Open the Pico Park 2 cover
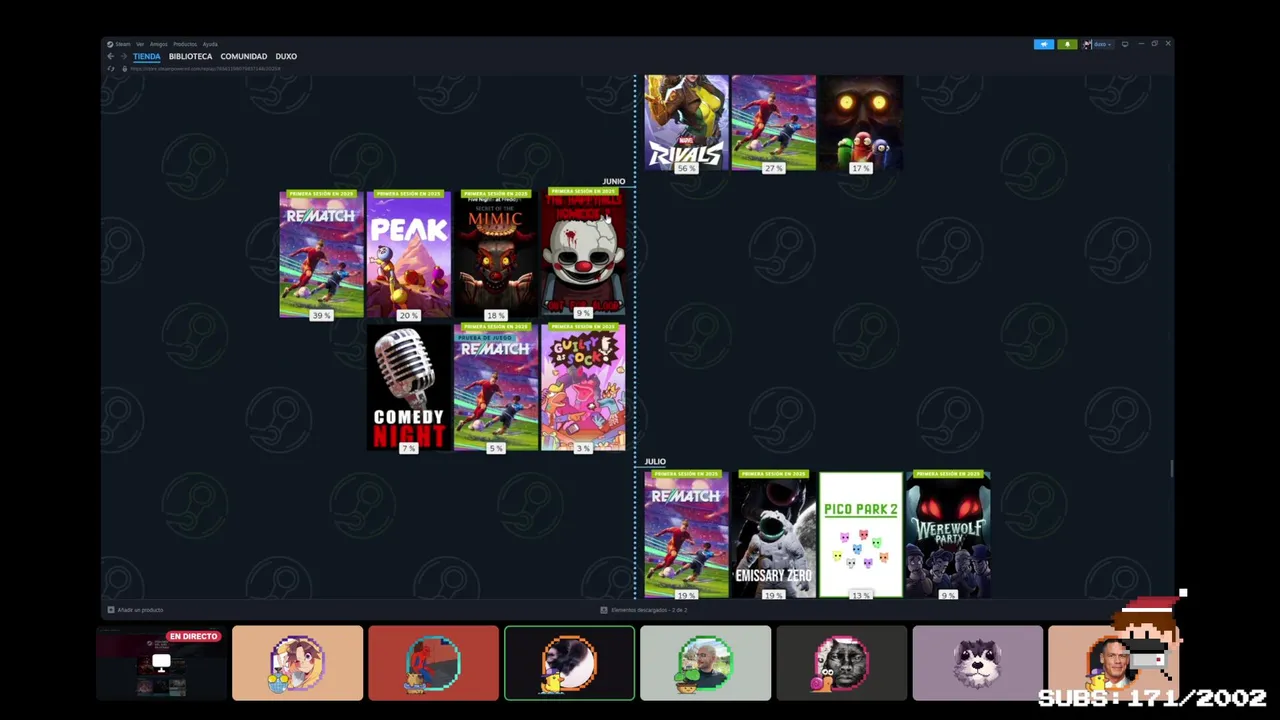The height and width of the screenshot is (720, 1280). (861, 534)
